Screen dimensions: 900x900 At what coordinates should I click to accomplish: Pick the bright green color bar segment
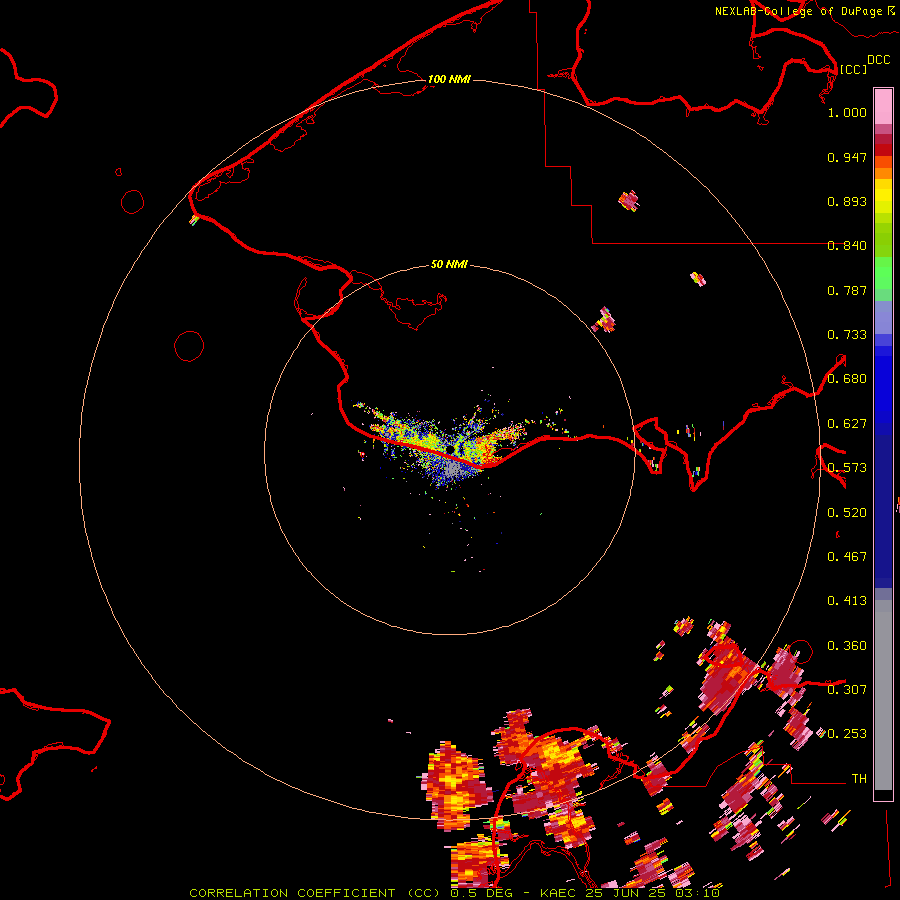click(883, 273)
